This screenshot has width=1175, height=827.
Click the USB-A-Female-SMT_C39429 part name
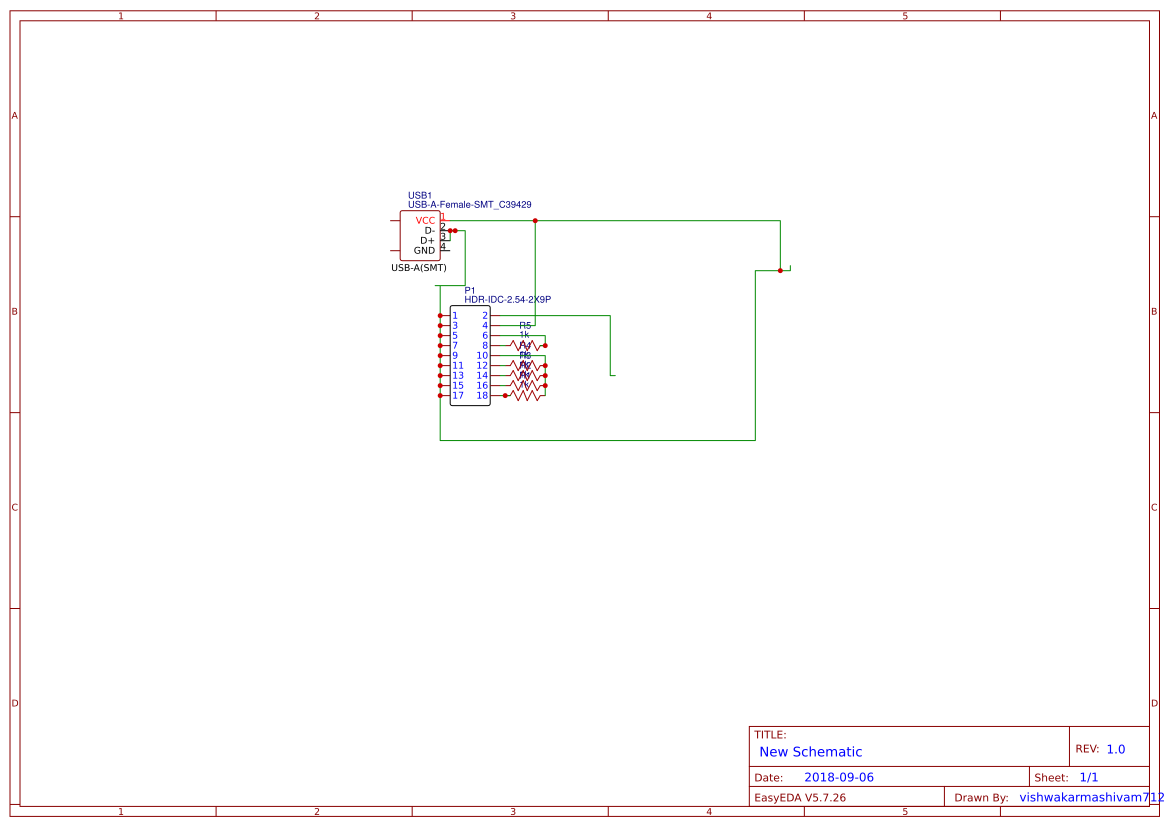click(470, 205)
